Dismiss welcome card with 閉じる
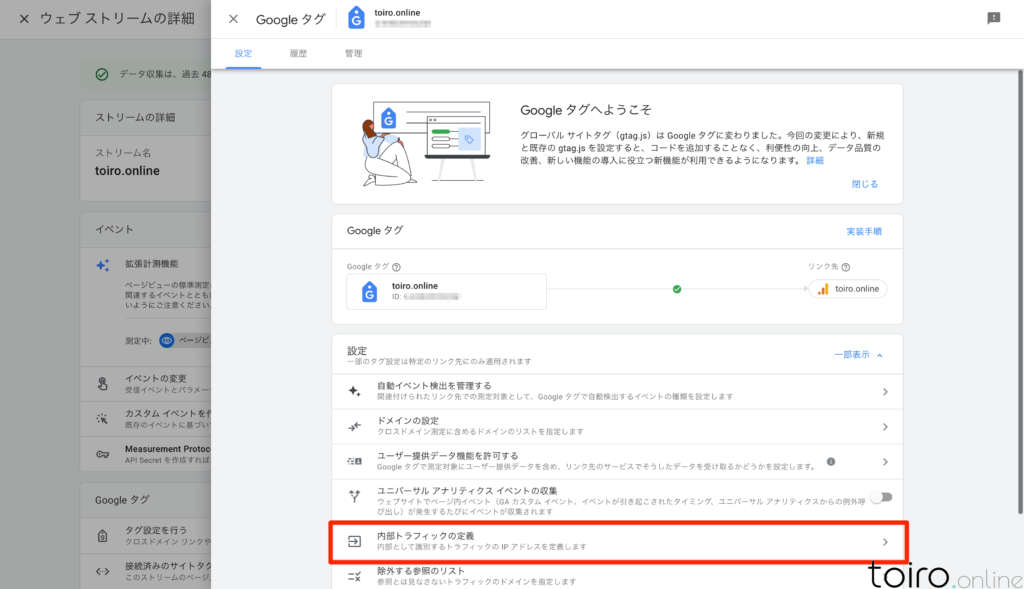Image resolution: width=1024 pixels, height=589 pixels. 864,184
